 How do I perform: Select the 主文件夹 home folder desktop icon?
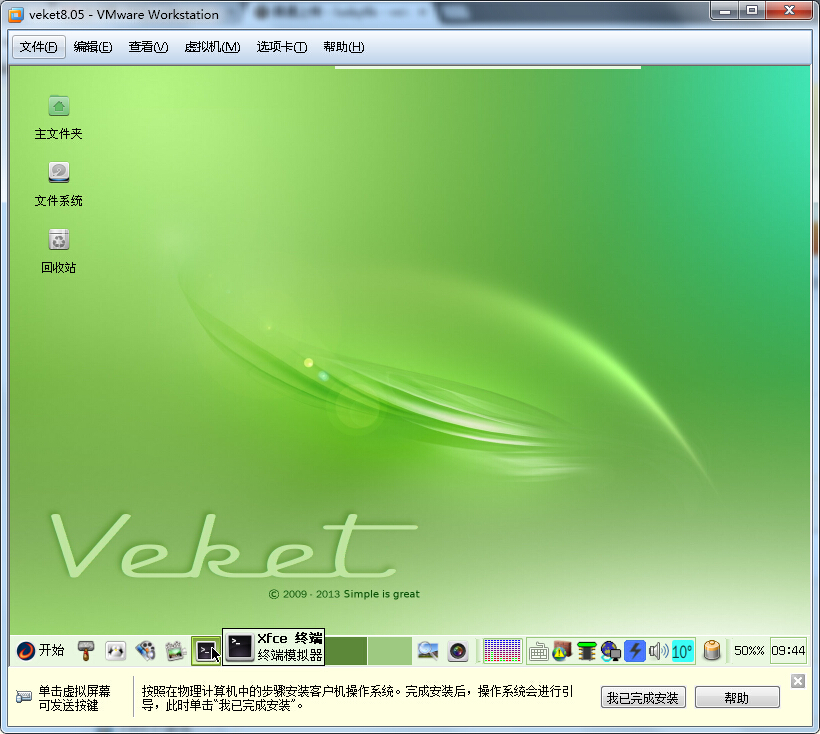[x=59, y=118]
